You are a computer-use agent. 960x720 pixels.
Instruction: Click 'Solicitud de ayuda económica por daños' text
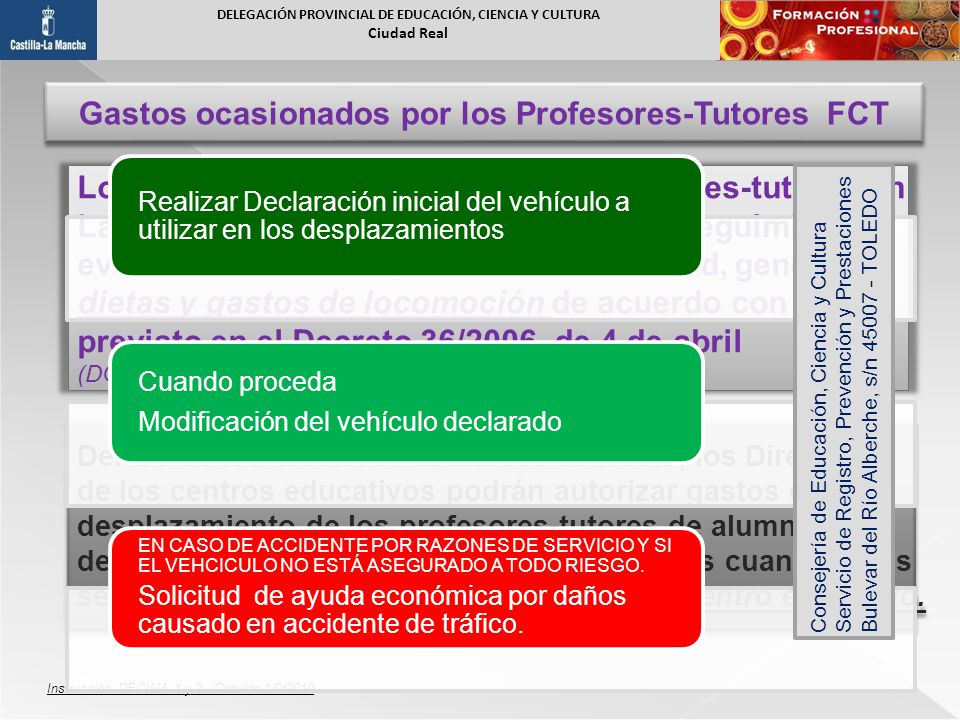[x=382, y=596]
